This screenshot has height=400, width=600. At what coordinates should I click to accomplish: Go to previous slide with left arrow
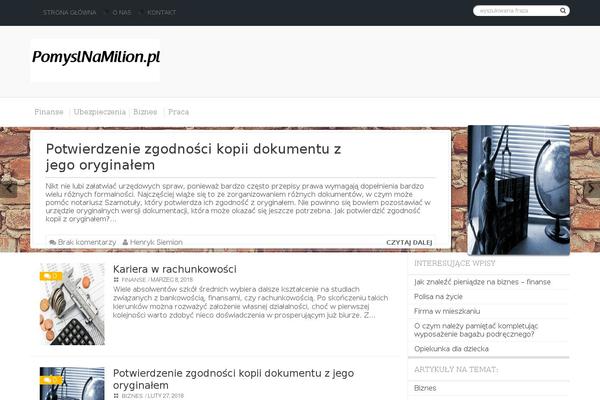8,188
